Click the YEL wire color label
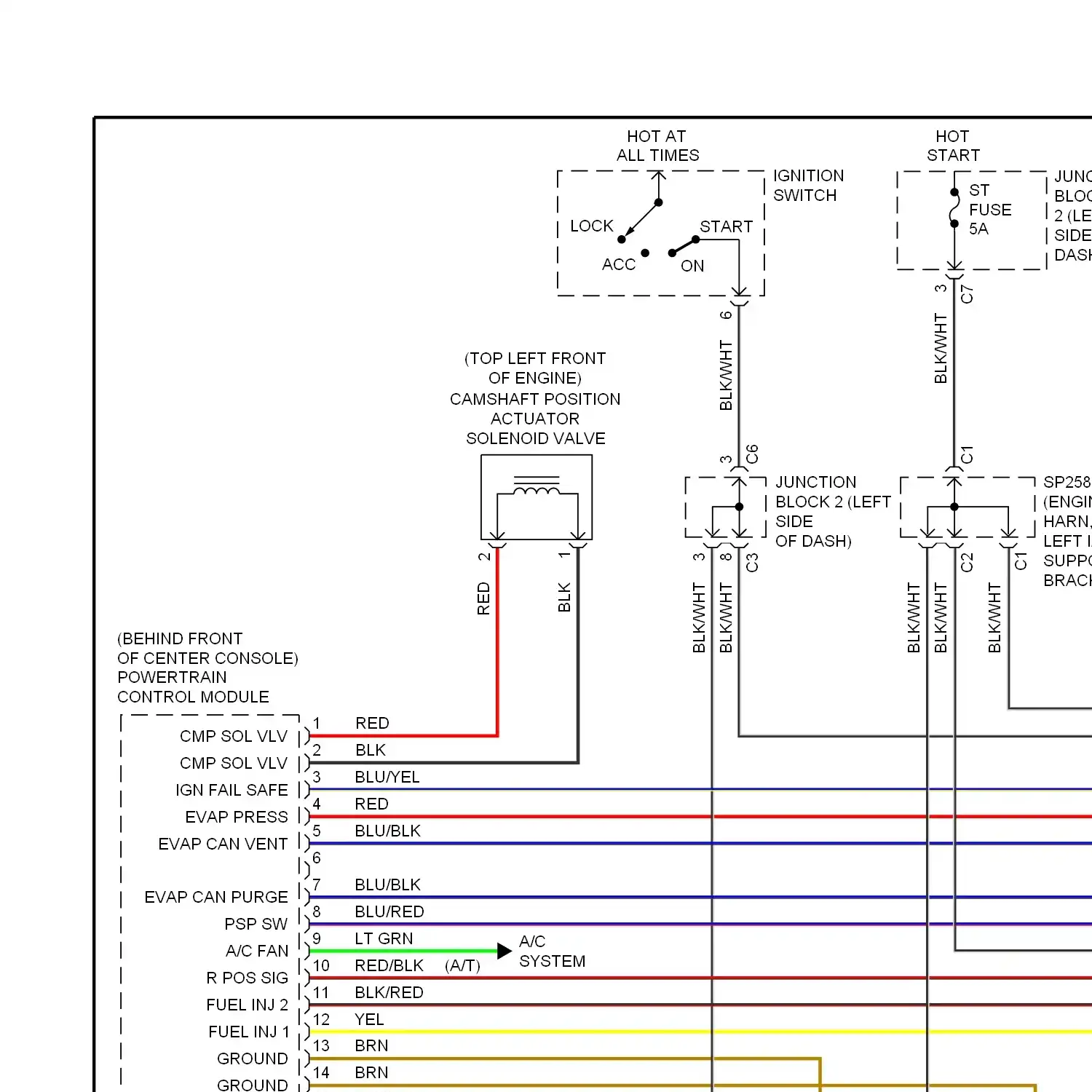This screenshot has height=1092, width=1092. [x=369, y=1020]
